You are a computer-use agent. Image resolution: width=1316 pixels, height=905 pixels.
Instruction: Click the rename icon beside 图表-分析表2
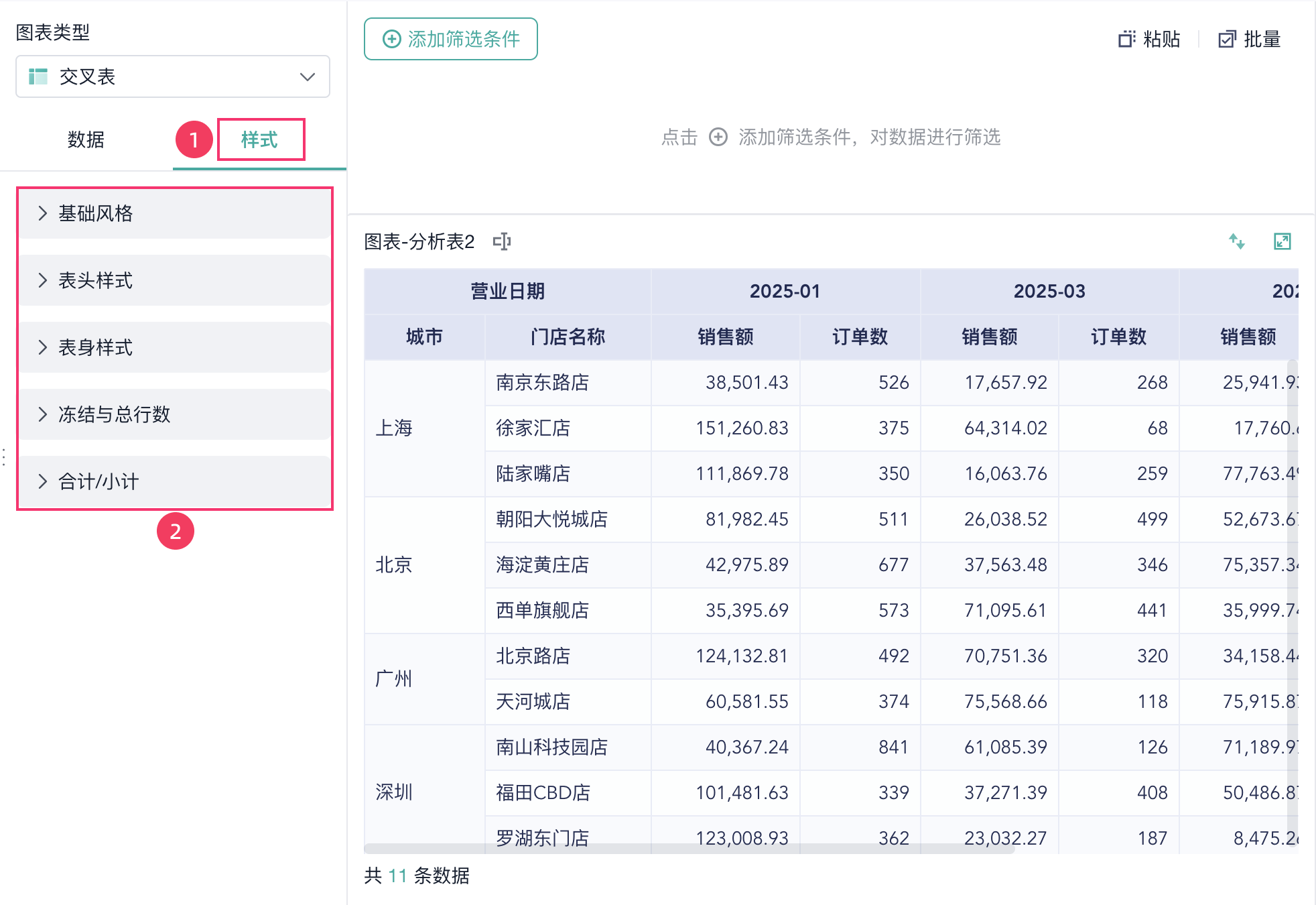tap(502, 241)
